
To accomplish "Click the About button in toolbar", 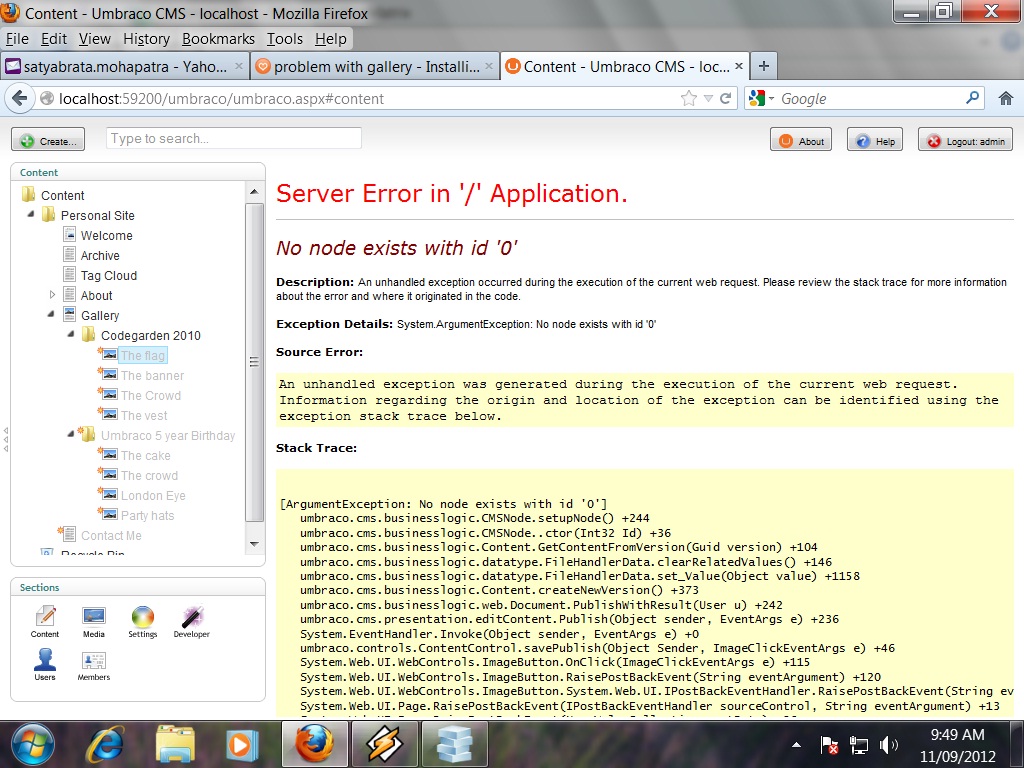I will pos(801,140).
